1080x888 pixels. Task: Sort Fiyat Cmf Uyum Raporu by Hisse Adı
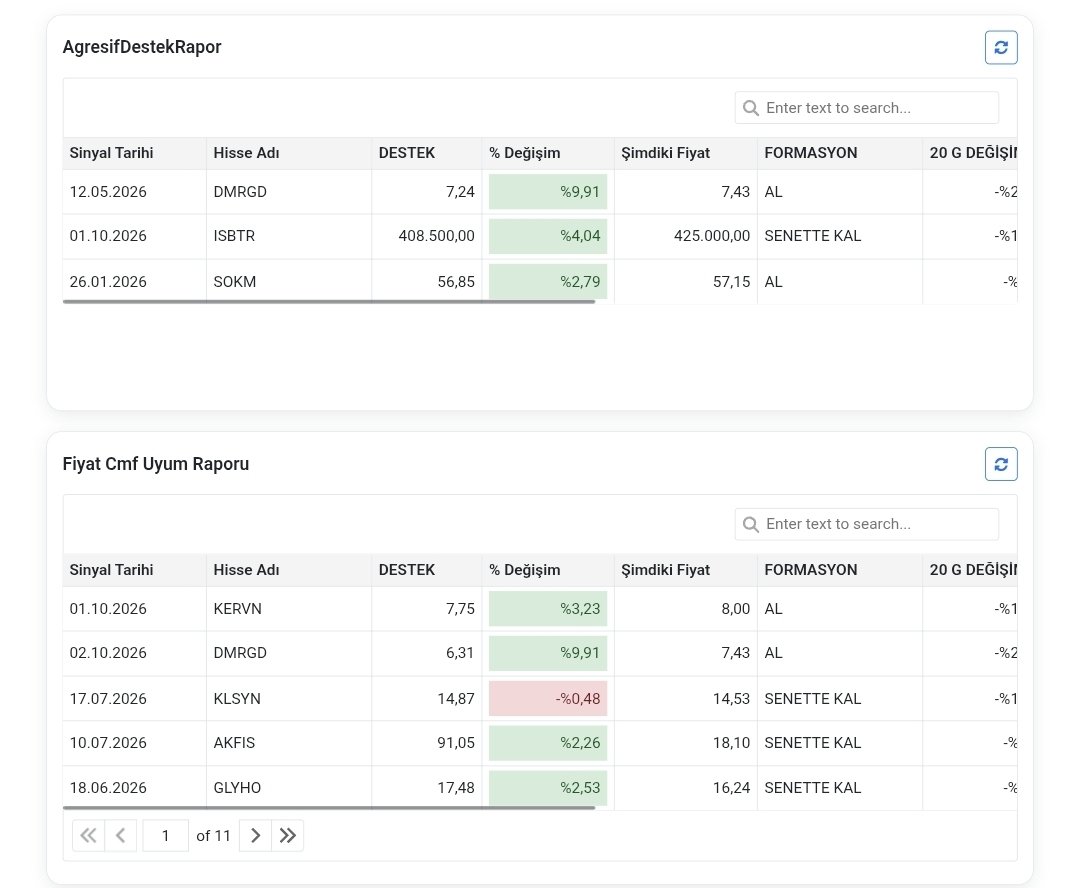[289, 570]
